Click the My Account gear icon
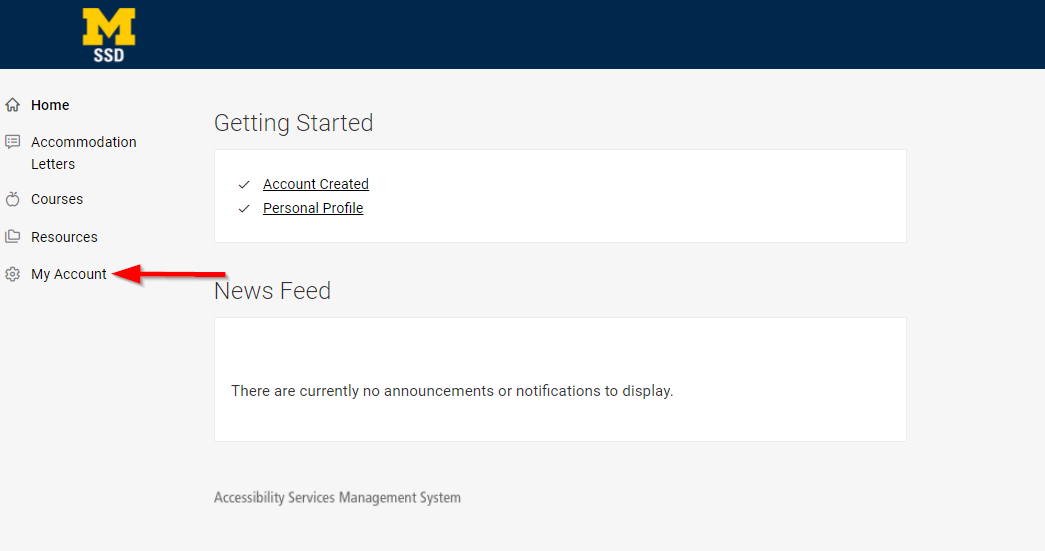Screen dimensions: 1045x551 tap(13, 274)
